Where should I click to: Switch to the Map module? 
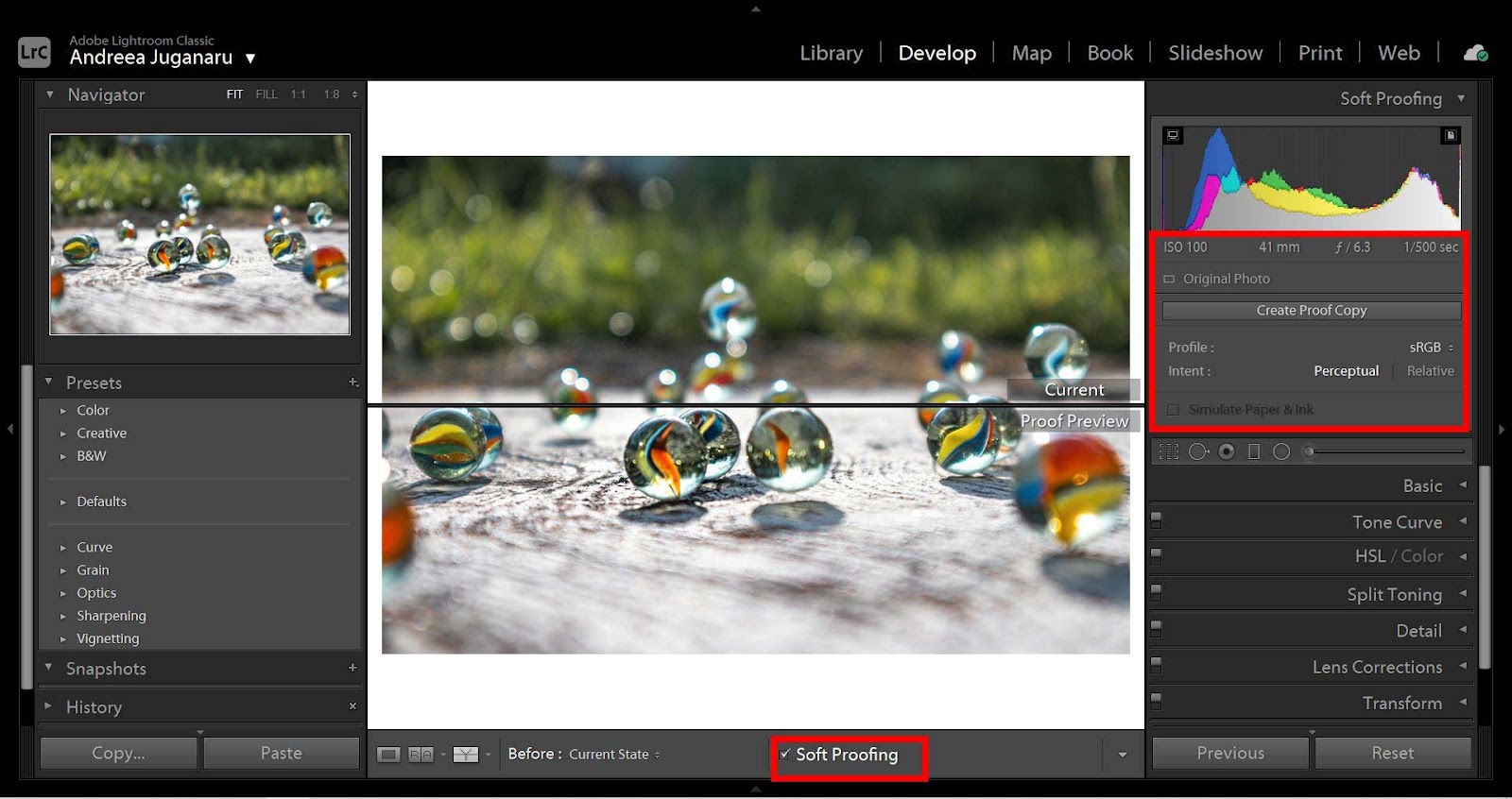point(1031,53)
